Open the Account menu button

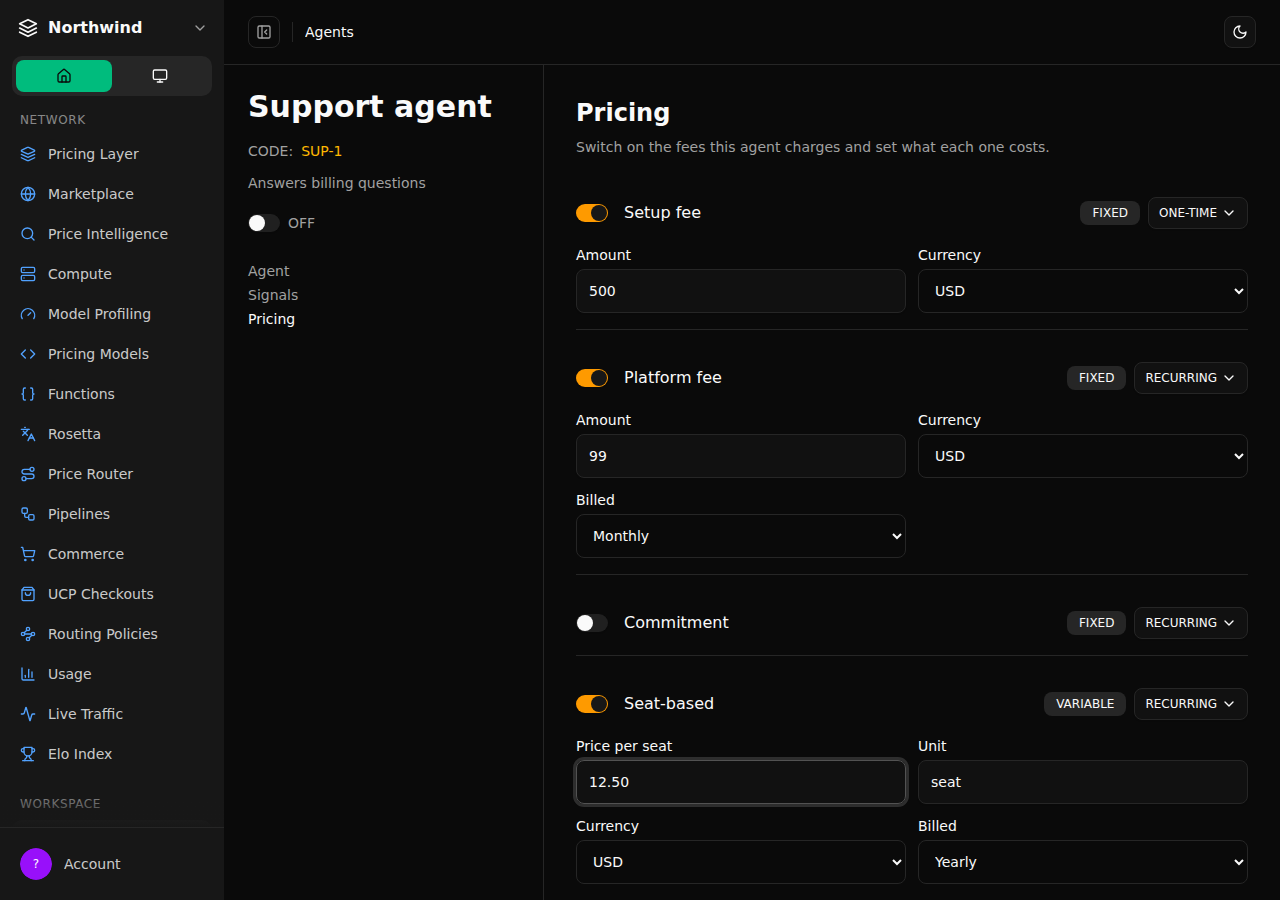click(x=112, y=864)
